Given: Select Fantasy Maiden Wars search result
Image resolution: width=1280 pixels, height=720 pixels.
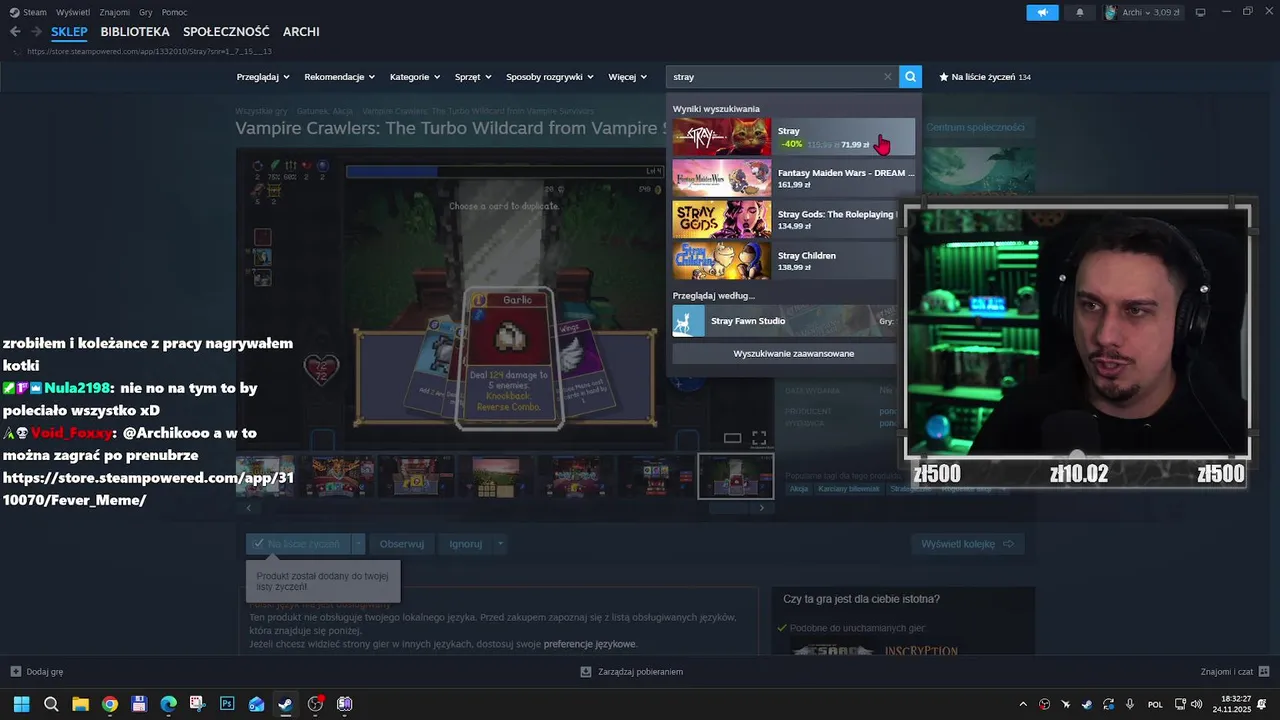Looking at the screenshot, I should click(x=794, y=178).
